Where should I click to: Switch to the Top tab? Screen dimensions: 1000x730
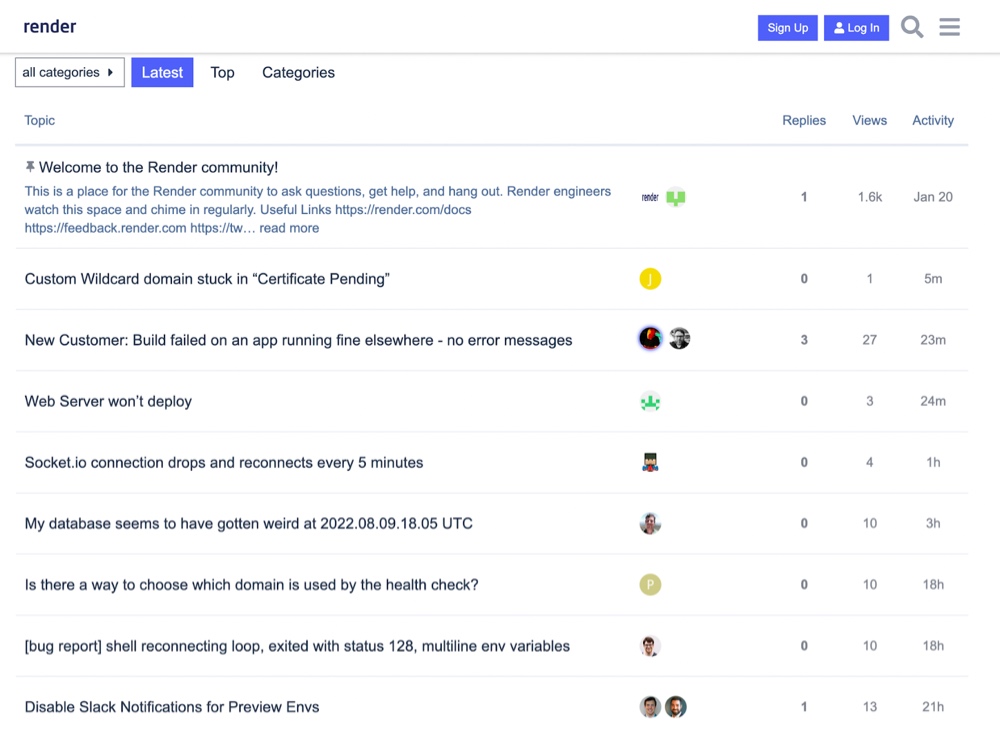[x=223, y=73]
